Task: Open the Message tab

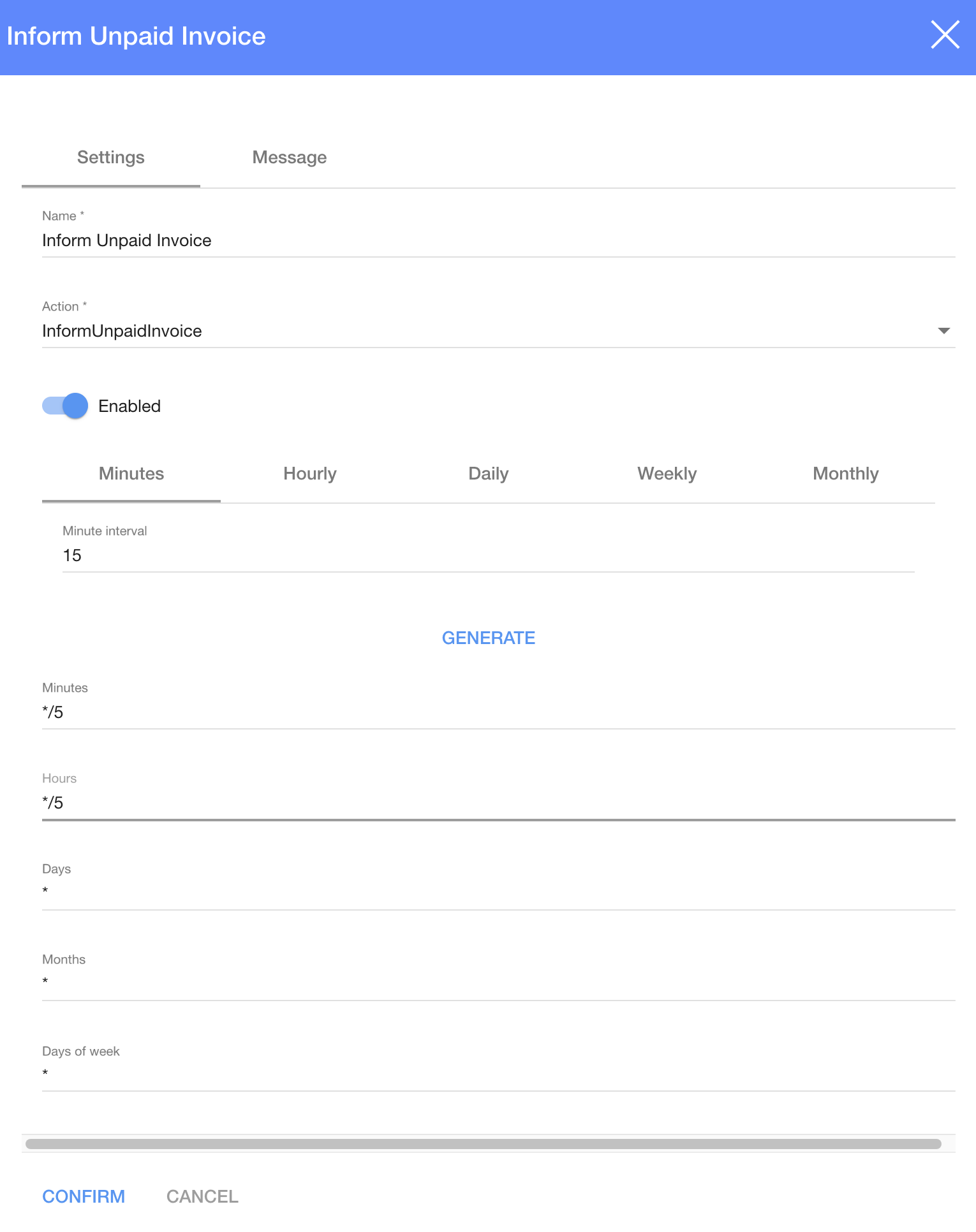Action: pos(289,158)
